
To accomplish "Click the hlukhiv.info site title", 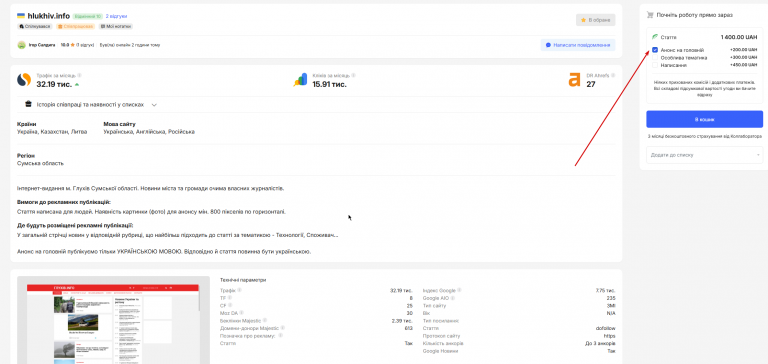I will tap(48, 16).
